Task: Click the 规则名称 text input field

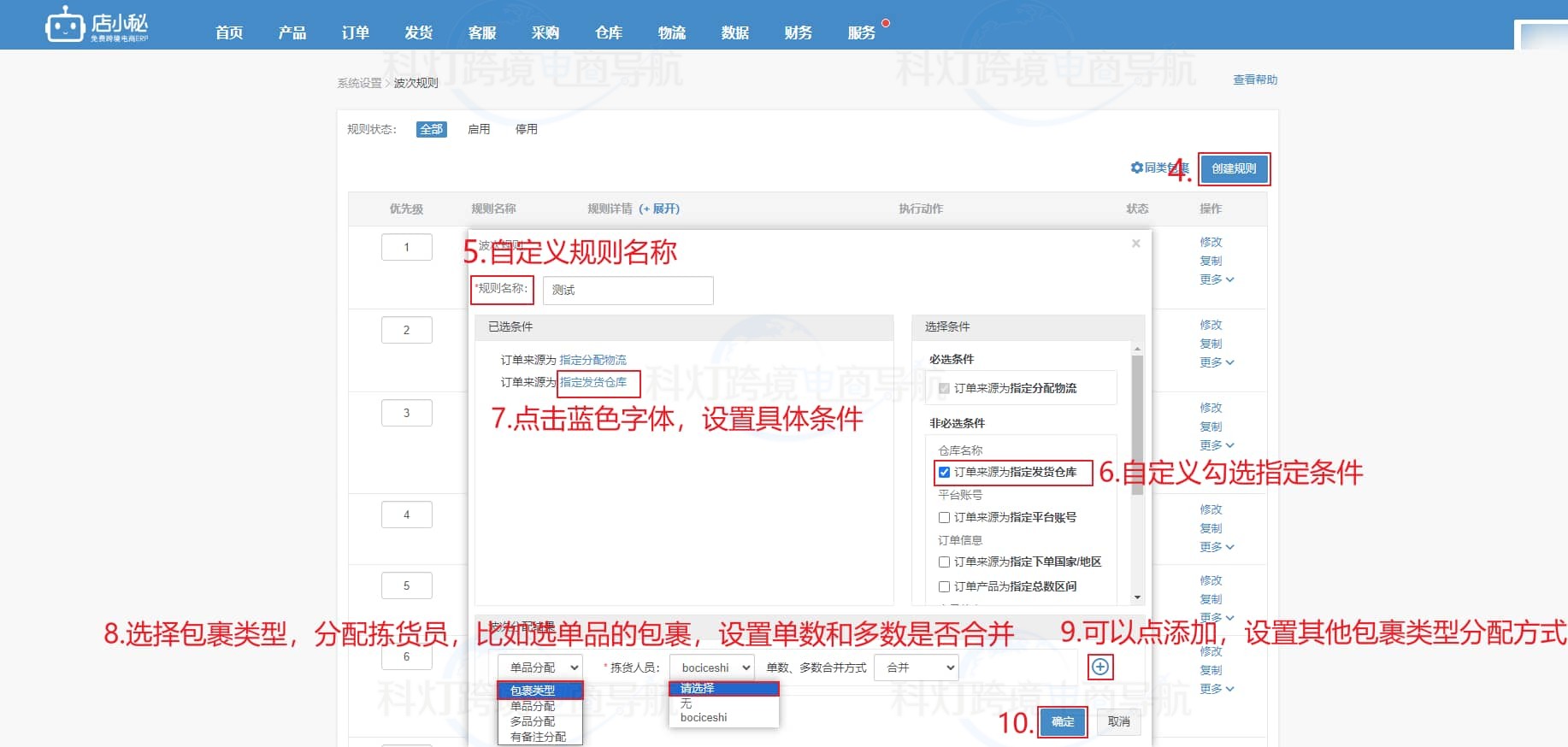Action: pyautogui.click(x=628, y=291)
